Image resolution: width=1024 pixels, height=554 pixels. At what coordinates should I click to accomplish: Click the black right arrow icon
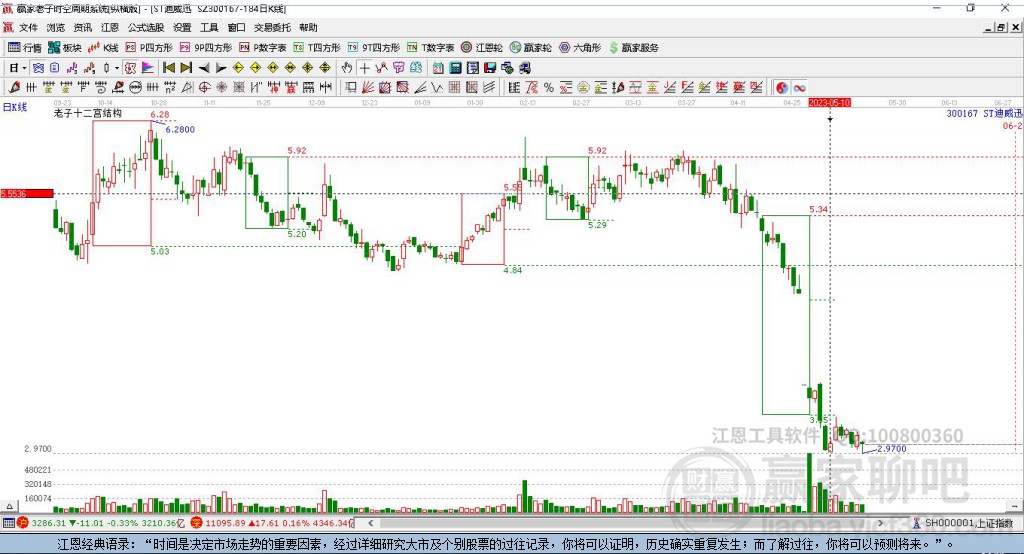click(x=221, y=68)
